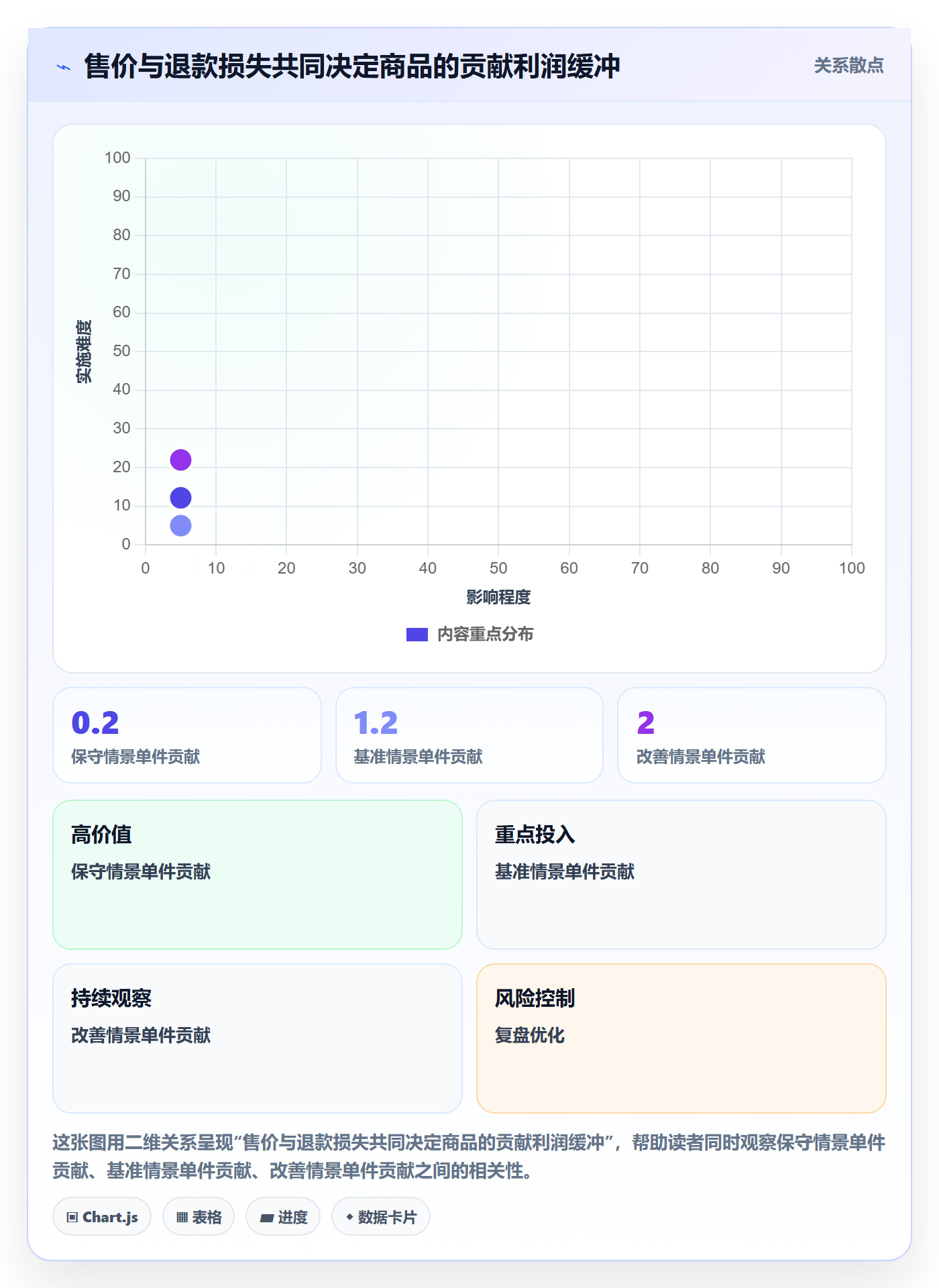Open the 高价值 quadrant card
This screenshot has width=939, height=1288.
(x=258, y=875)
